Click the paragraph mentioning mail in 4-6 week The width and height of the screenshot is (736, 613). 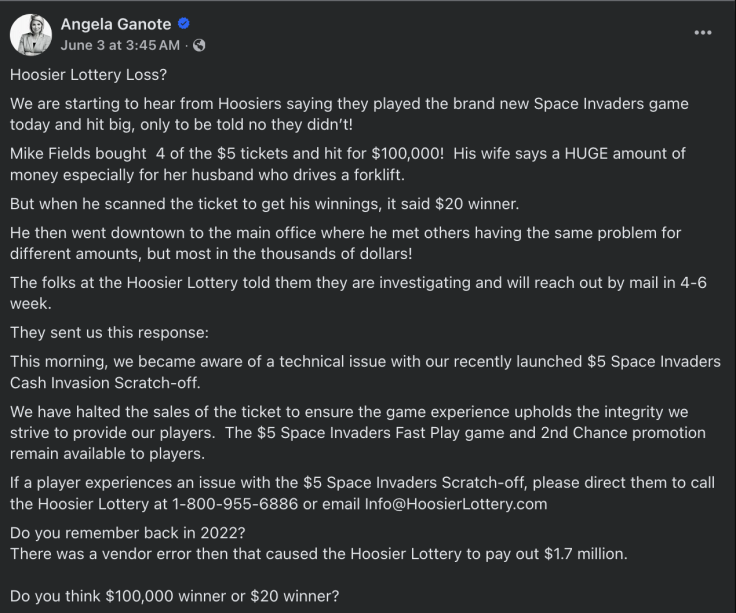358,293
